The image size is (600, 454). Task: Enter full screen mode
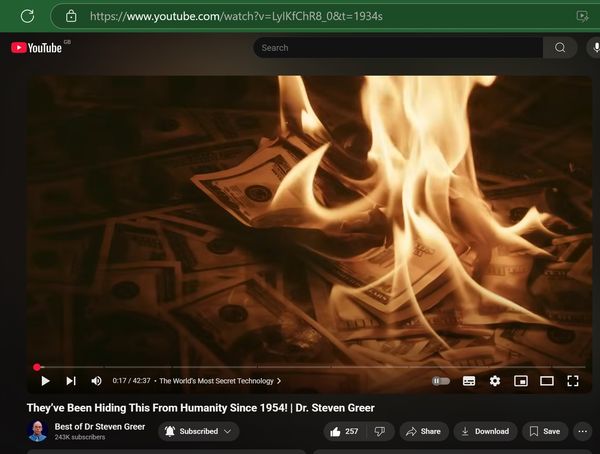click(573, 381)
